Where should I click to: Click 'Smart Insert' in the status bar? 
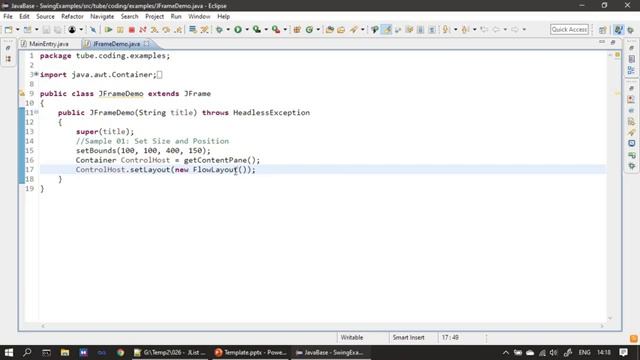[408, 338]
